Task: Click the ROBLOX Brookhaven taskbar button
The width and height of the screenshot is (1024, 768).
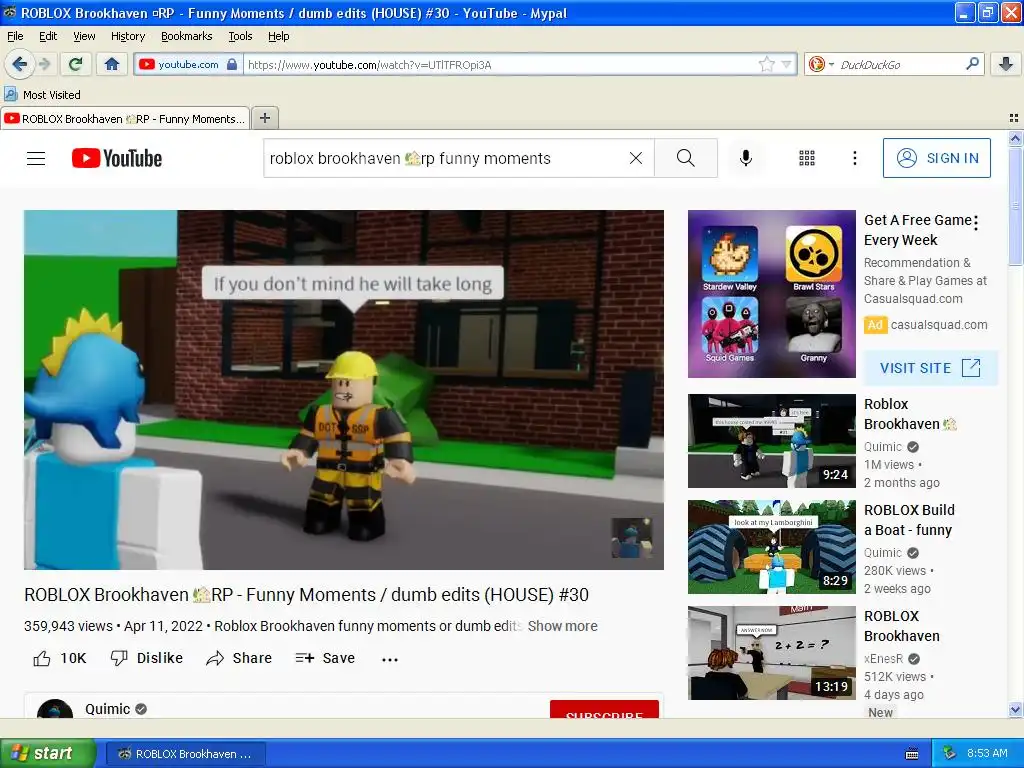Action: pyautogui.click(x=185, y=754)
